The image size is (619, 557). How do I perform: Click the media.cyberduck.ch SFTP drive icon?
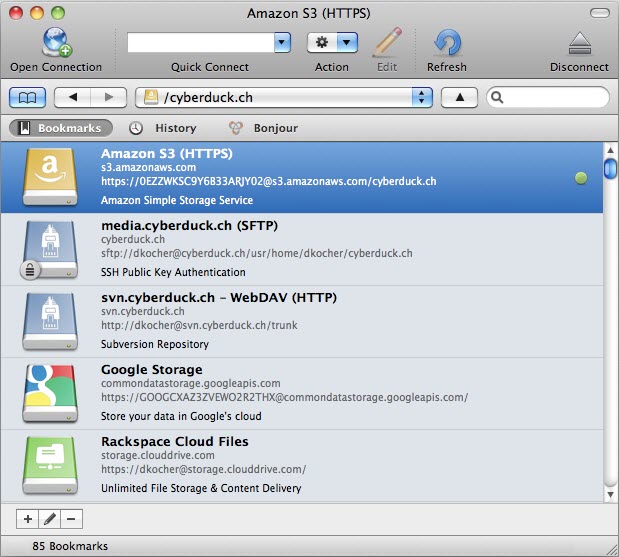click(49, 249)
